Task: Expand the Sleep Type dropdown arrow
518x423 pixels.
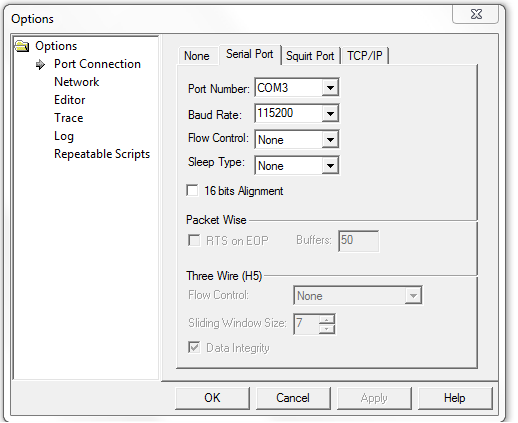Action: coord(330,166)
